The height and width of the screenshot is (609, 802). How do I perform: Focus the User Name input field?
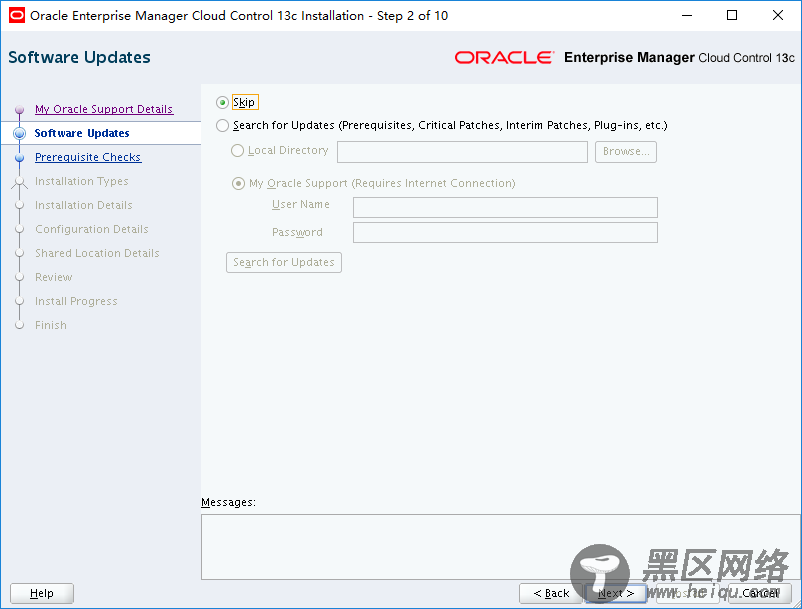tap(505, 208)
